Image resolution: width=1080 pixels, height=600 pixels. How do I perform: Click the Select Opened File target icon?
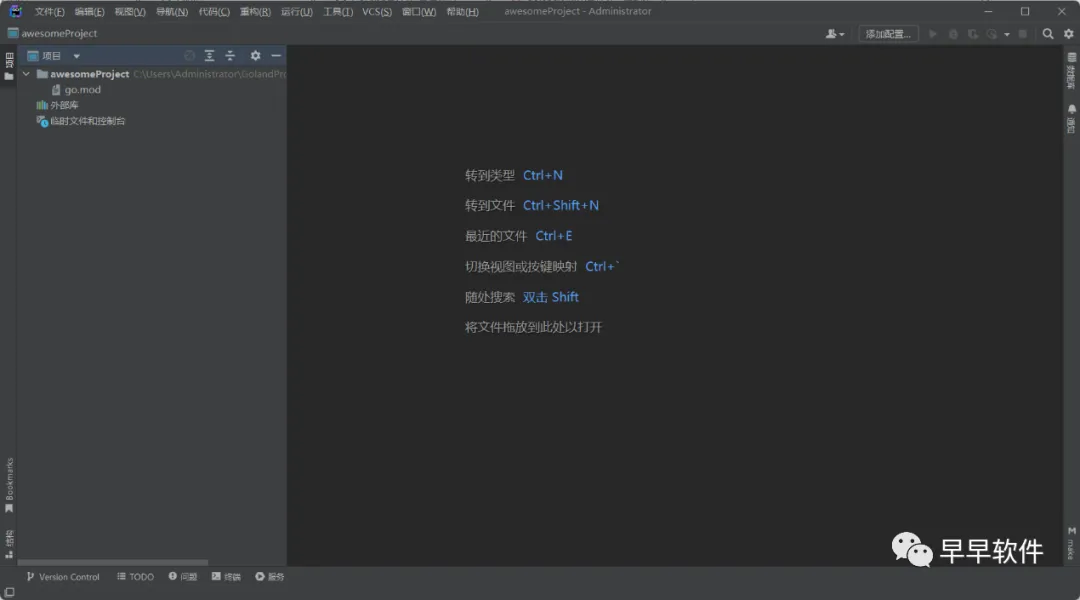point(189,56)
